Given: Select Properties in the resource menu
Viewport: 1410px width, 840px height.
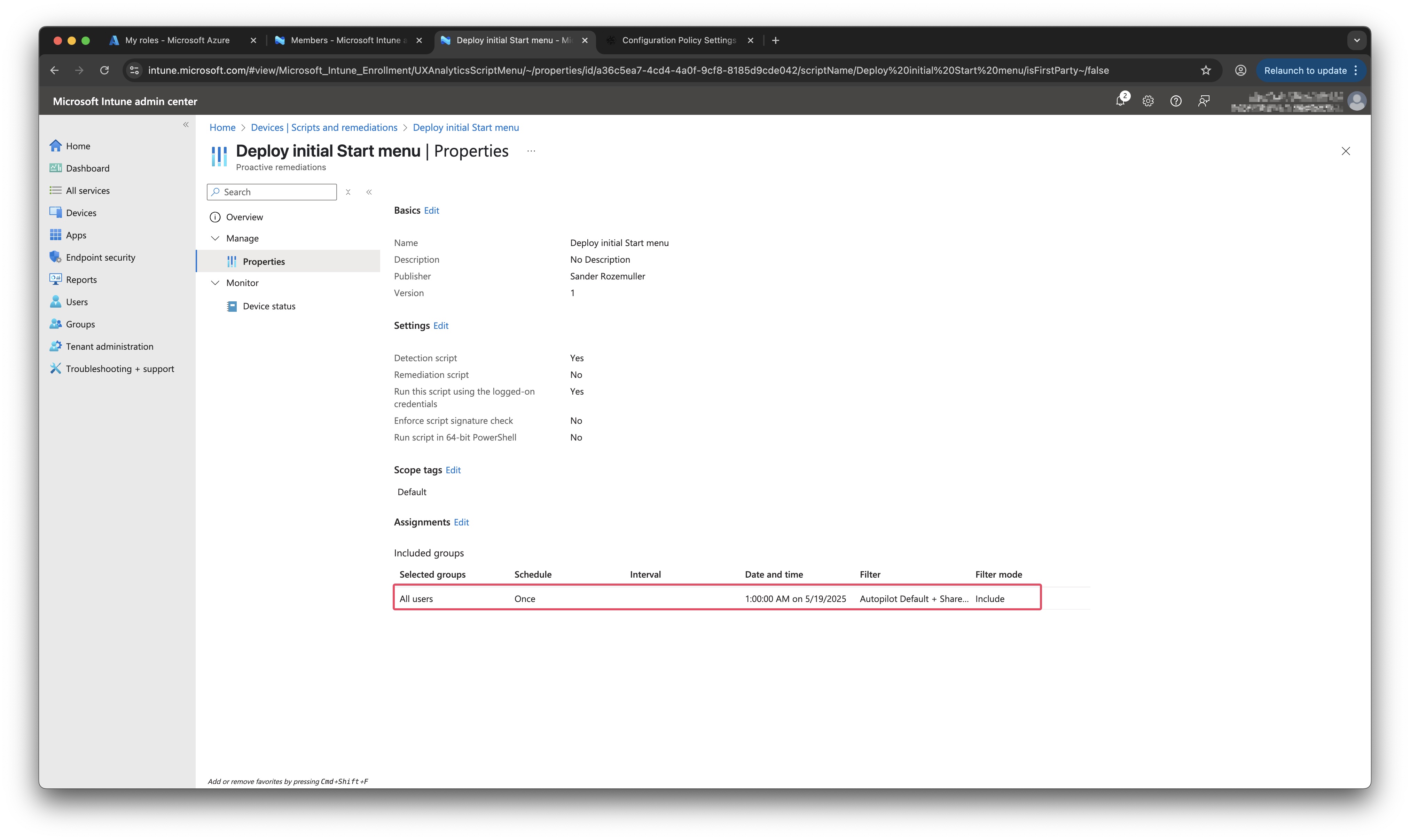Looking at the screenshot, I should 263,262.
